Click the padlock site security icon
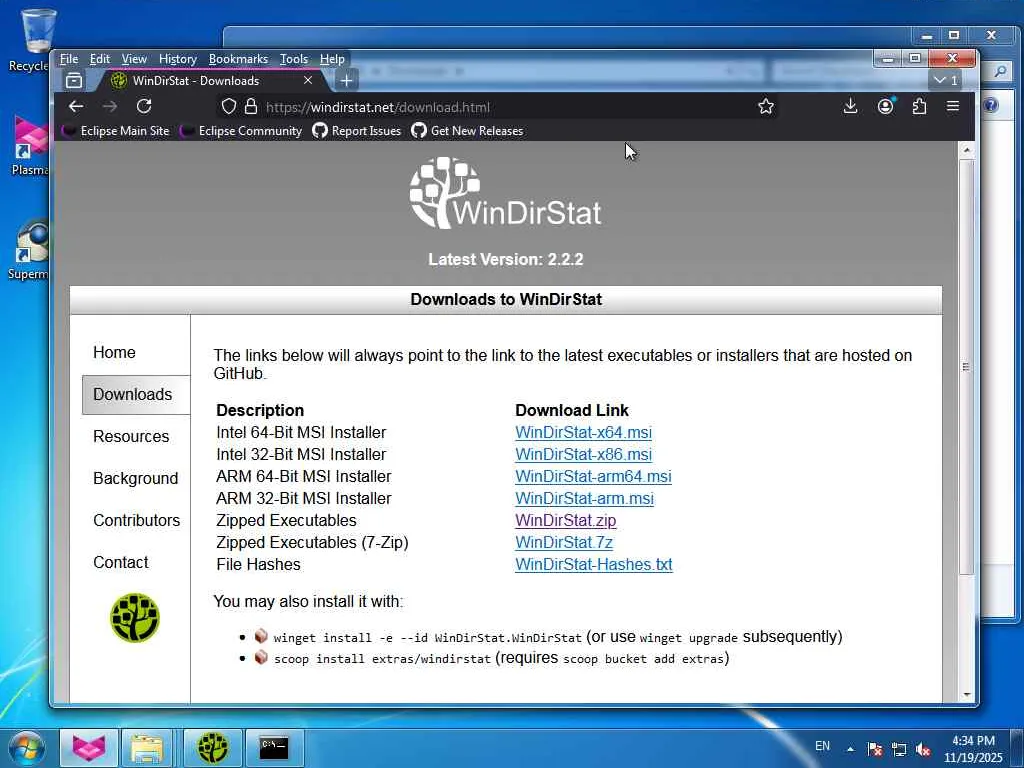Viewport: 1024px width, 768px height. [251, 106]
